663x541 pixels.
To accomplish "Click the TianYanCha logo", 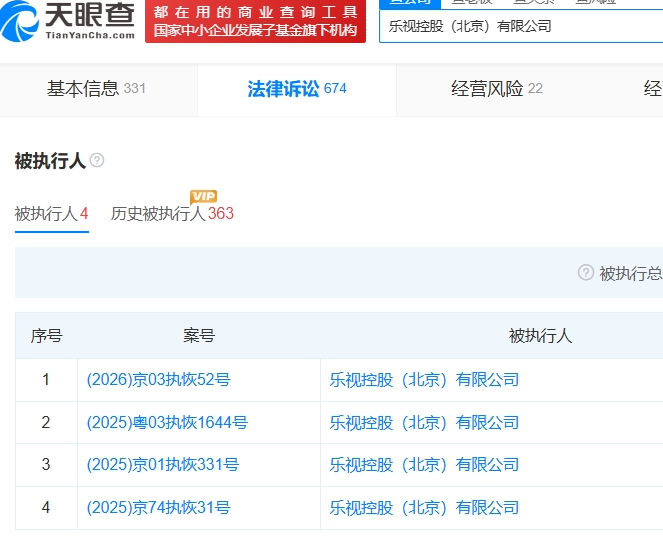I will coord(68,20).
